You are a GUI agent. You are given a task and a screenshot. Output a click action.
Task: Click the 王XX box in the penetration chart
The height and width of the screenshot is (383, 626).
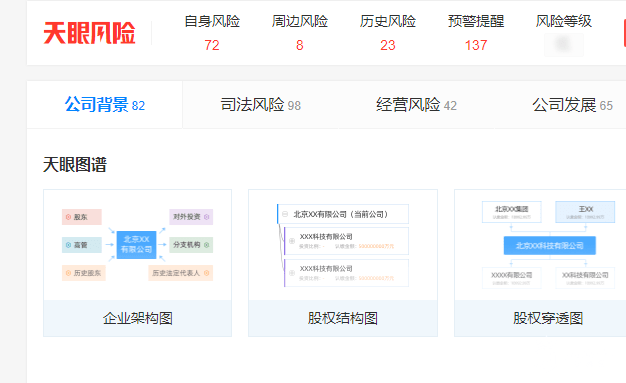tap(585, 212)
